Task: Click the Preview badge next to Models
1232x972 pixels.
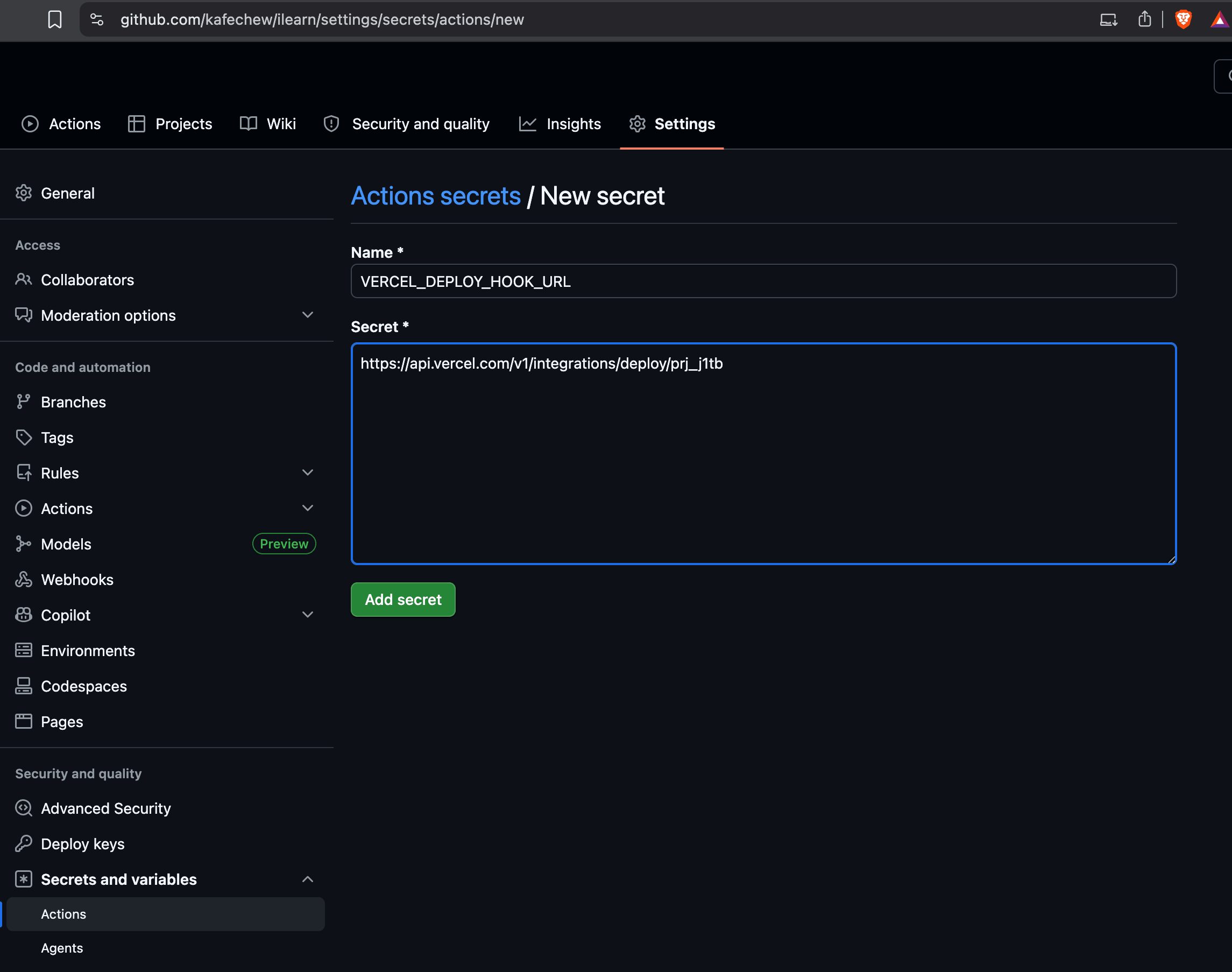Action: pos(284,544)
